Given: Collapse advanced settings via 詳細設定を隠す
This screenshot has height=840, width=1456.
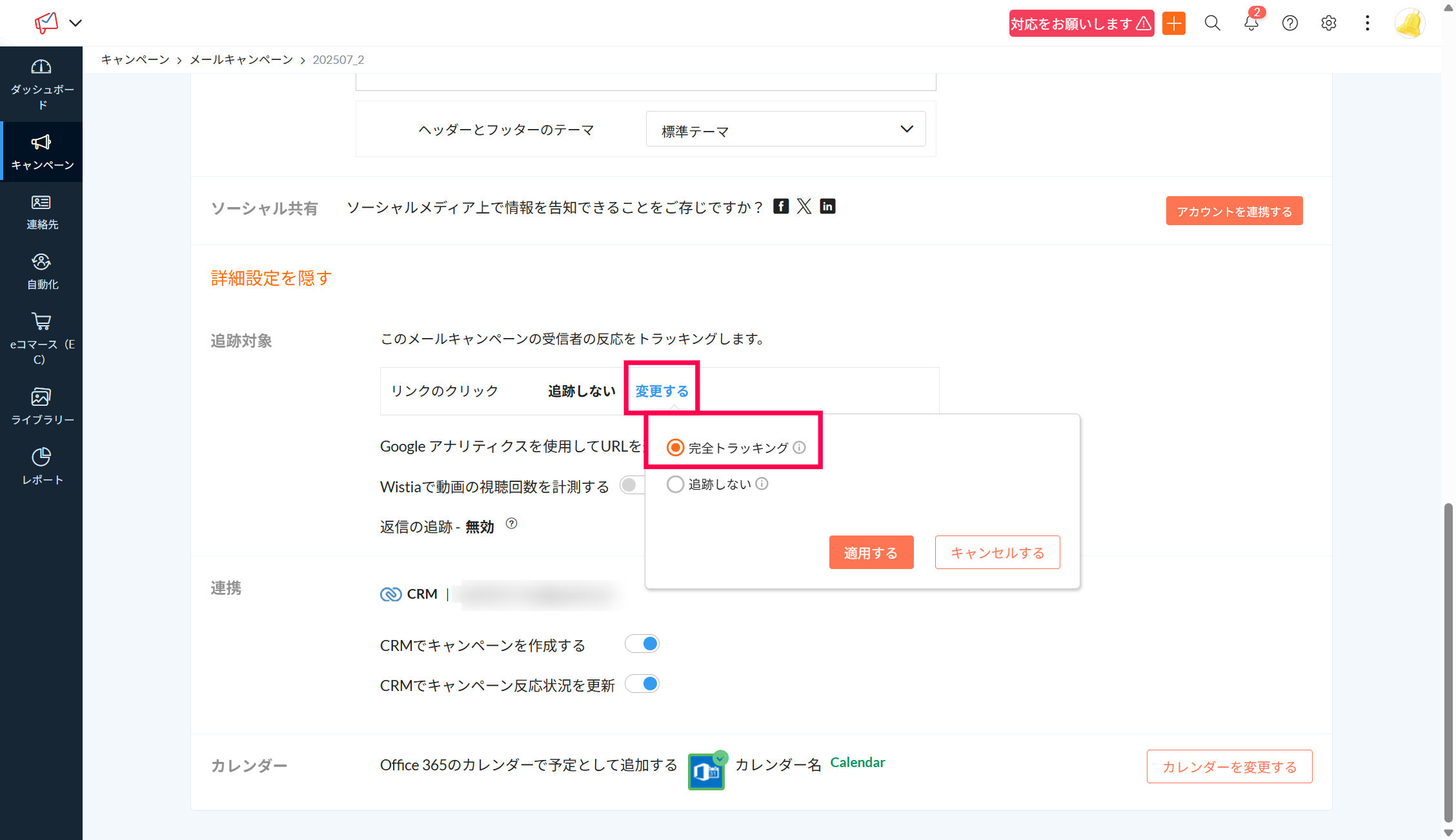Looking at the screenshot, I should click(x=271, y=278).
